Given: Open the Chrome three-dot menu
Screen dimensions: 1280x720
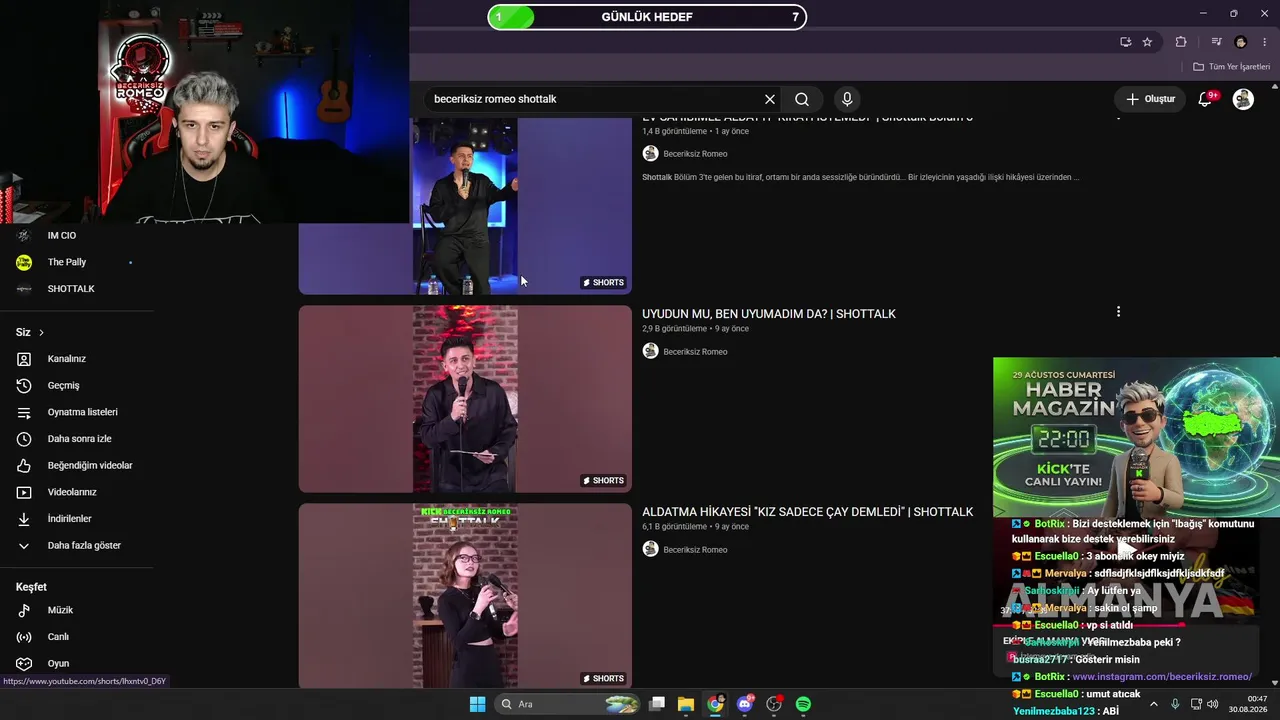Looking at the screenshot, I should [x=1266, y=42].
